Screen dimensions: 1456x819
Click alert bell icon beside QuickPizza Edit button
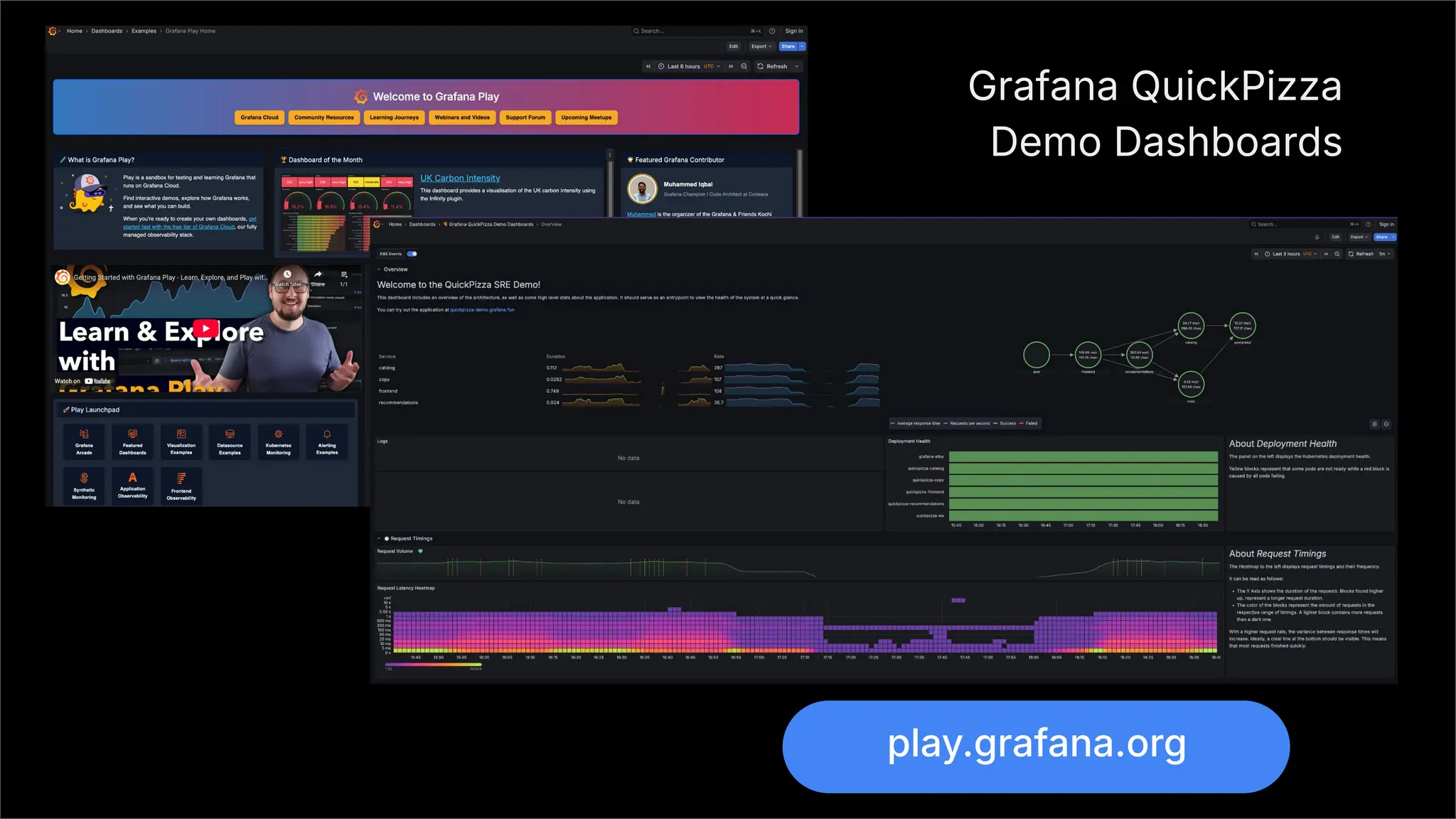coord(1317,237)
